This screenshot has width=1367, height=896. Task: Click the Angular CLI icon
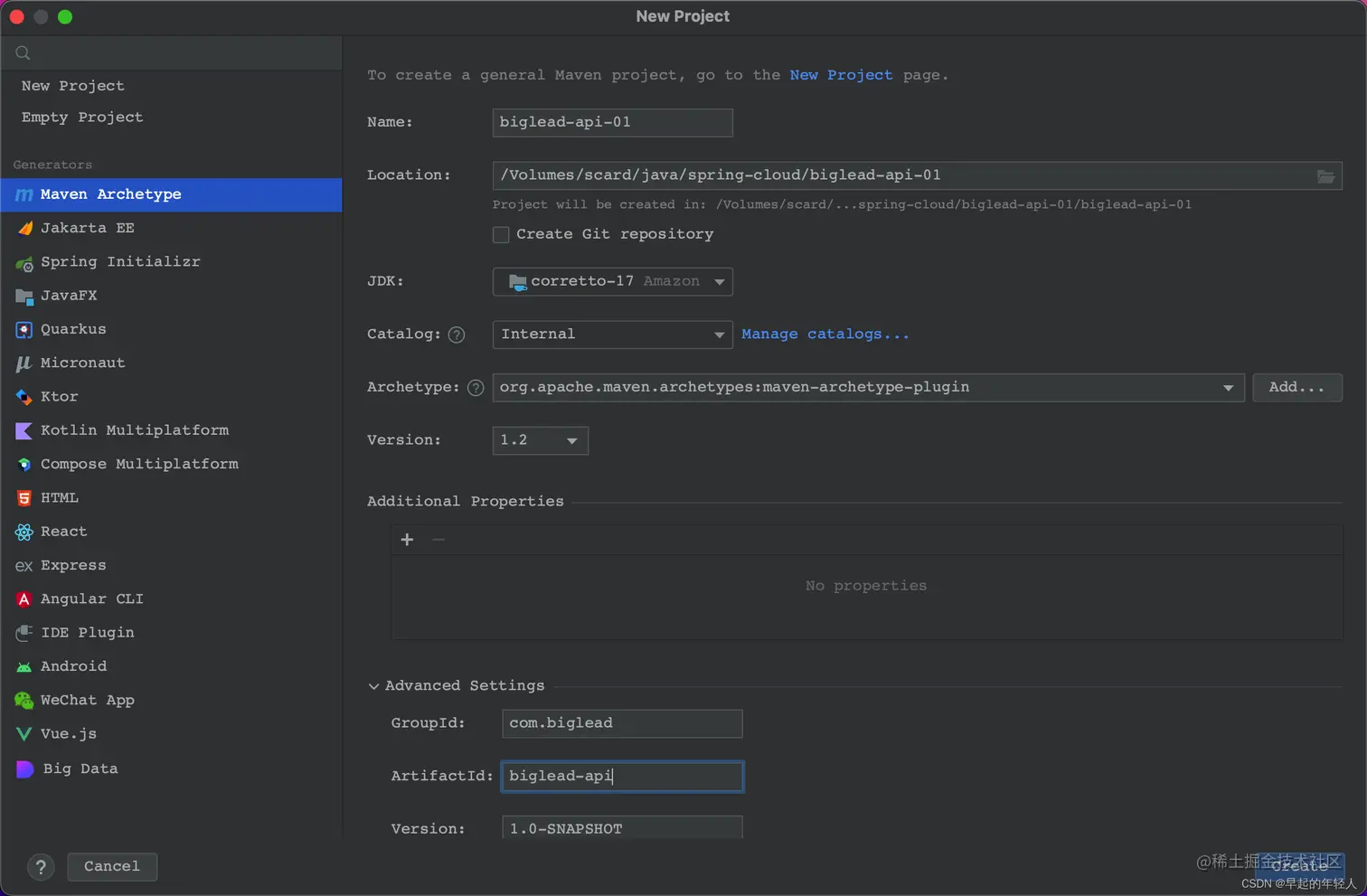24,599
